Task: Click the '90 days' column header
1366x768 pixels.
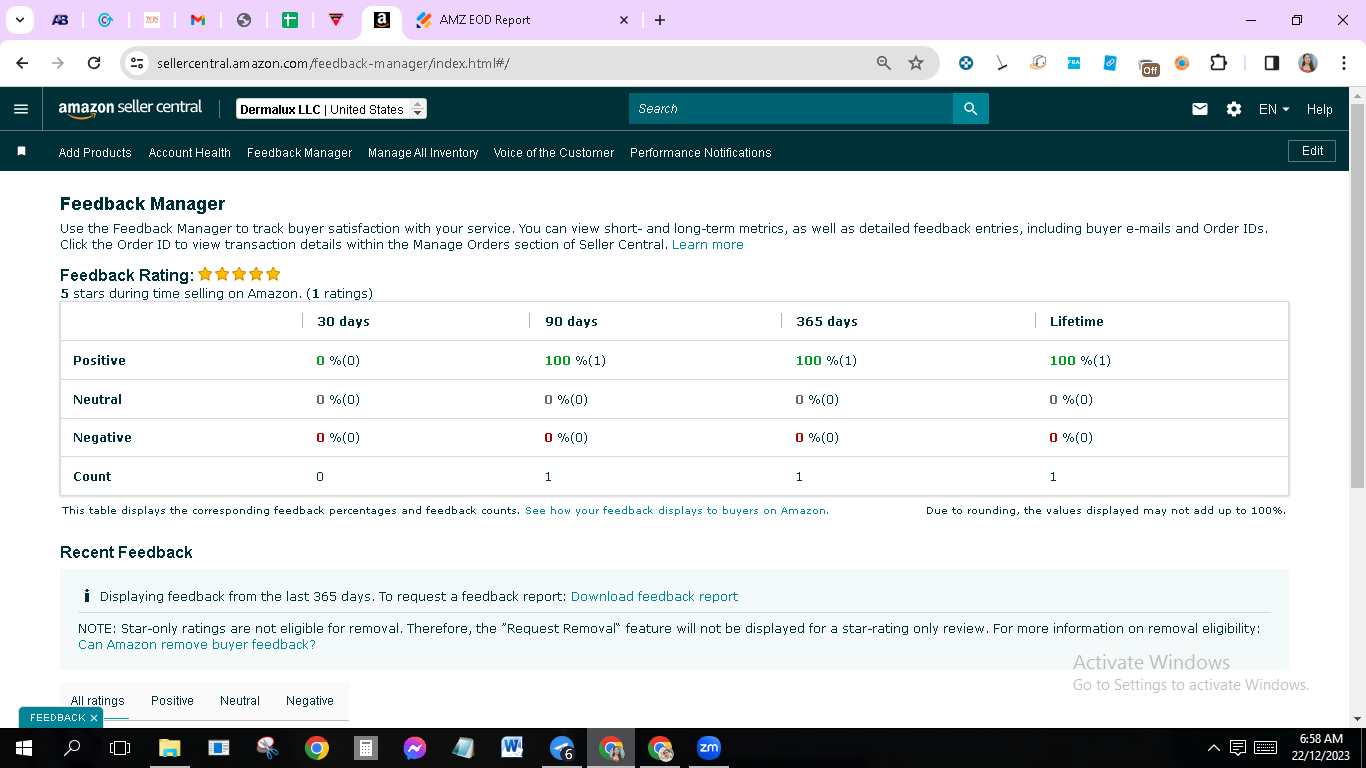Action: [571, 322]
